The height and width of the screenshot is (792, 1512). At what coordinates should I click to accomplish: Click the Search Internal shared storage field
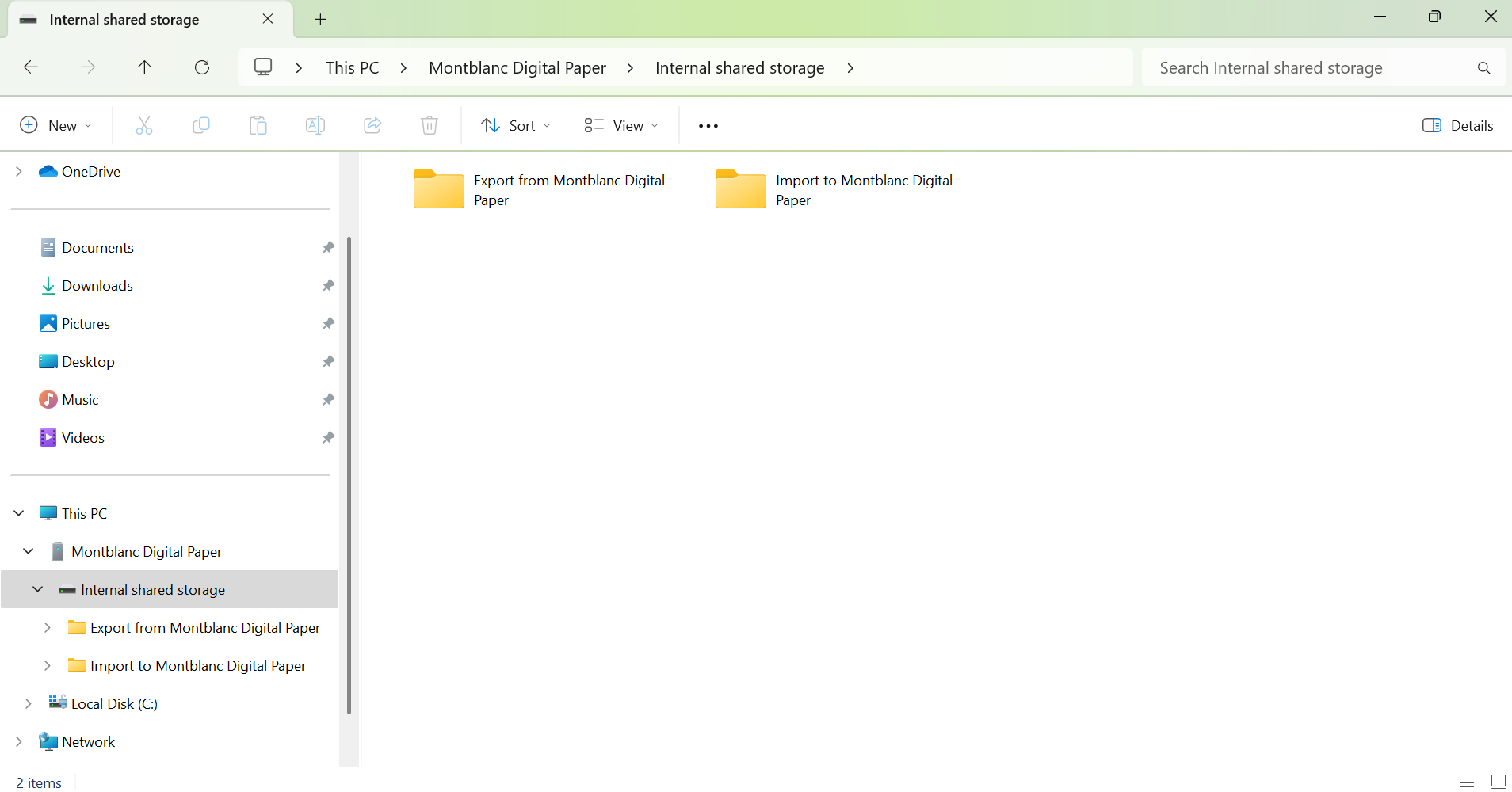(1308, 68)
